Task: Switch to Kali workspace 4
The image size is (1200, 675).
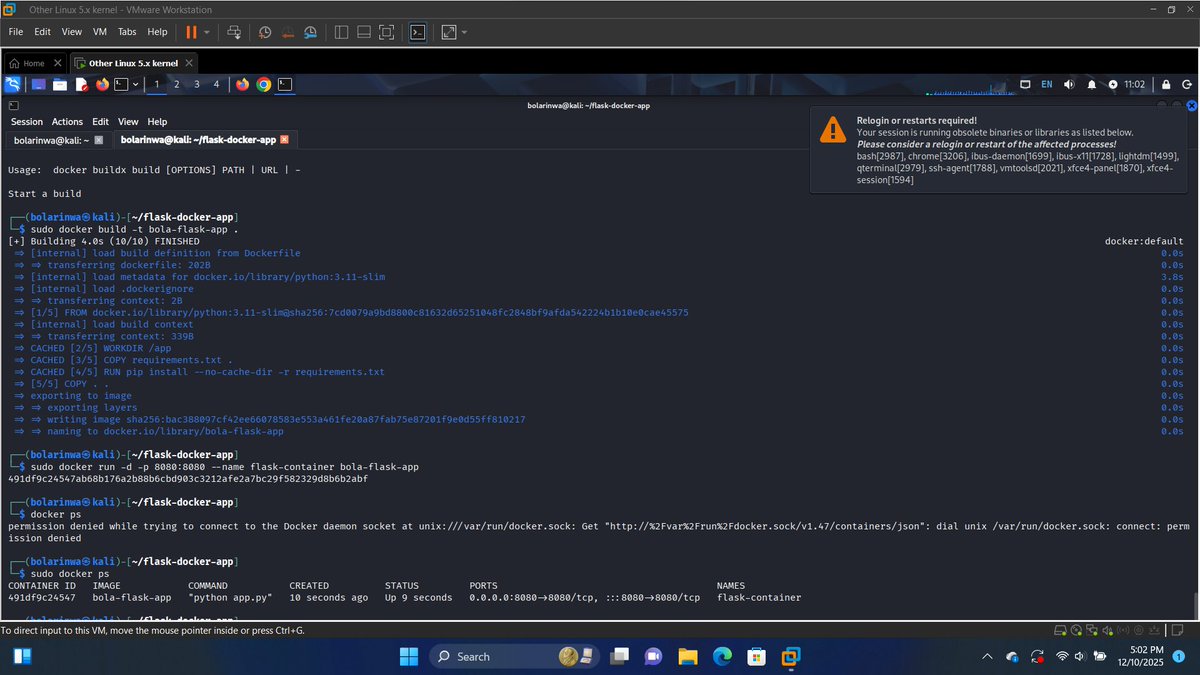Action: [x=216, y=85]
